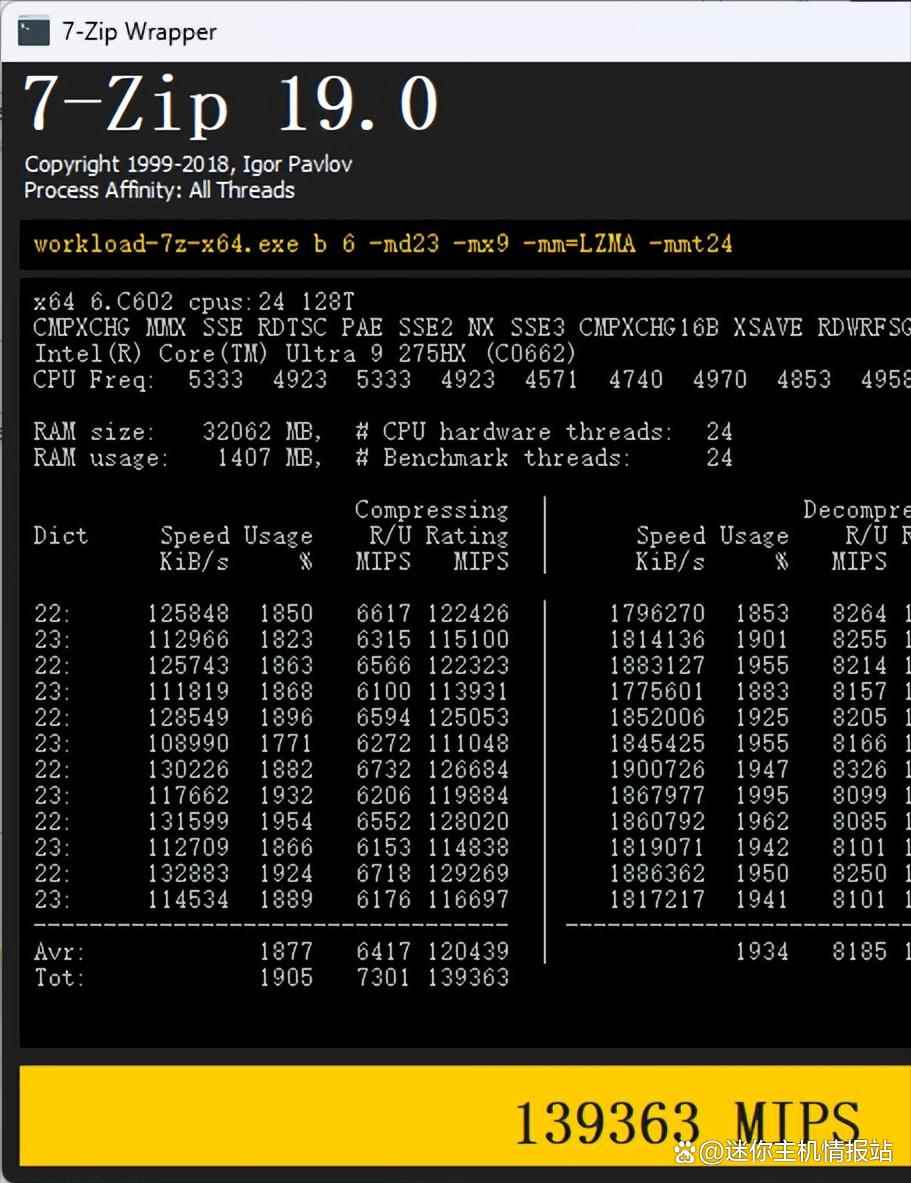
Task: Click compression speed value 108990
Action: (188, 744)
